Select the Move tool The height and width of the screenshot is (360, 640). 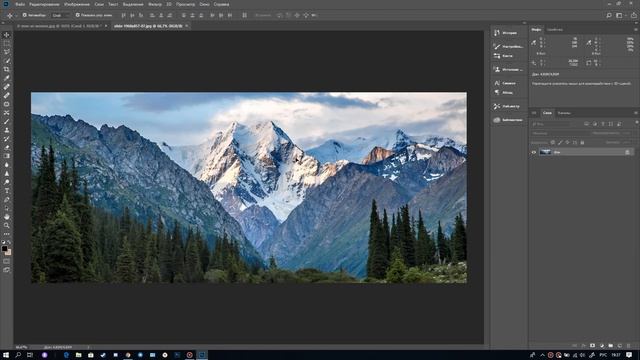7,35
